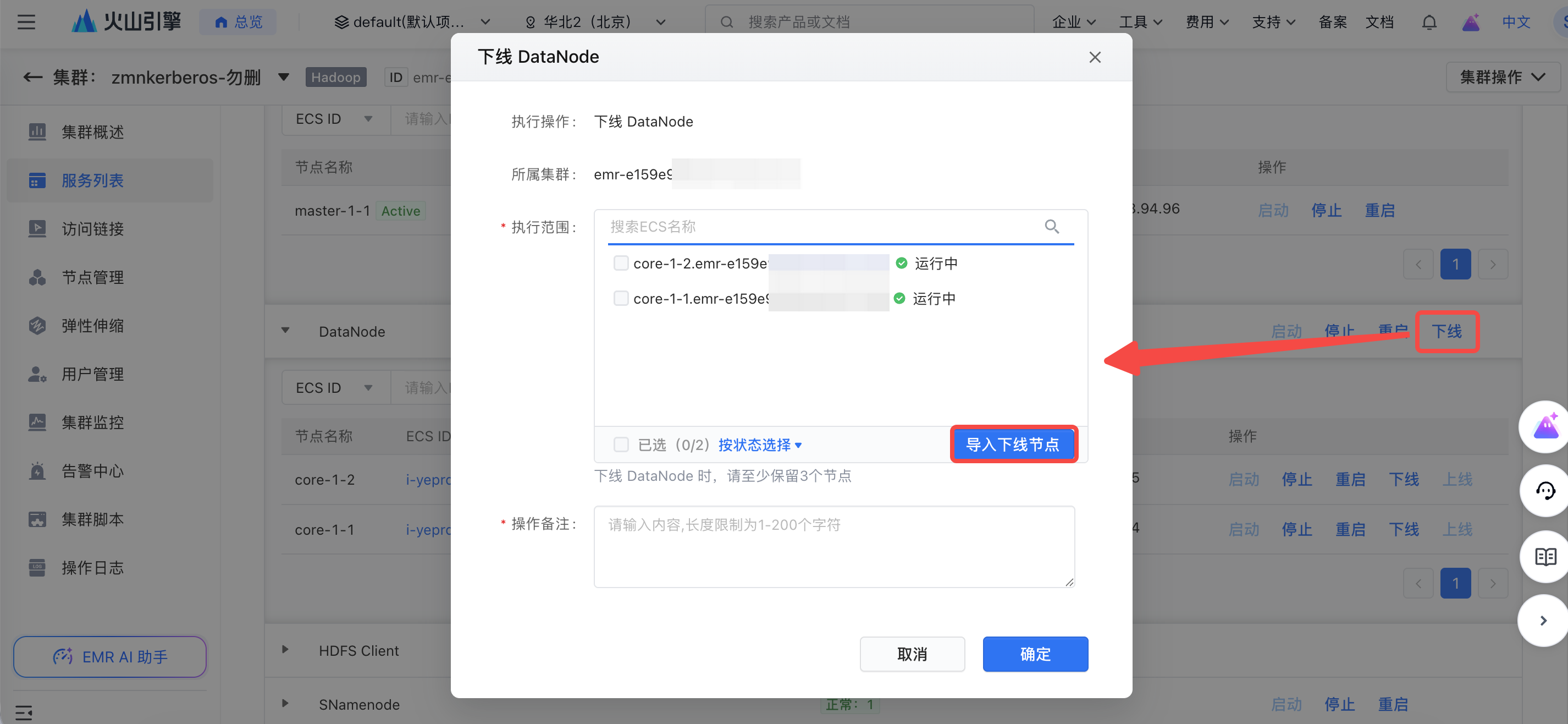Open 弹性伸缩 in the sidebar
This screenshot has height=724, width=1568.
tap(109, 325)
